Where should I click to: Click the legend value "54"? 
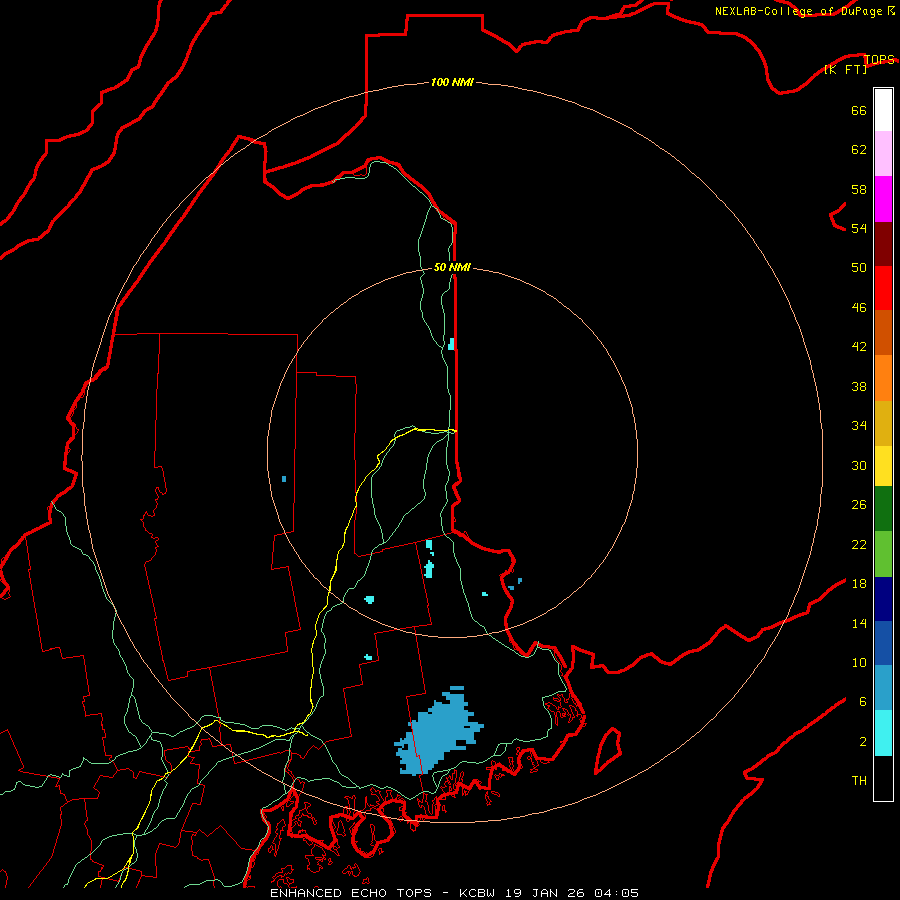point(859,228)
